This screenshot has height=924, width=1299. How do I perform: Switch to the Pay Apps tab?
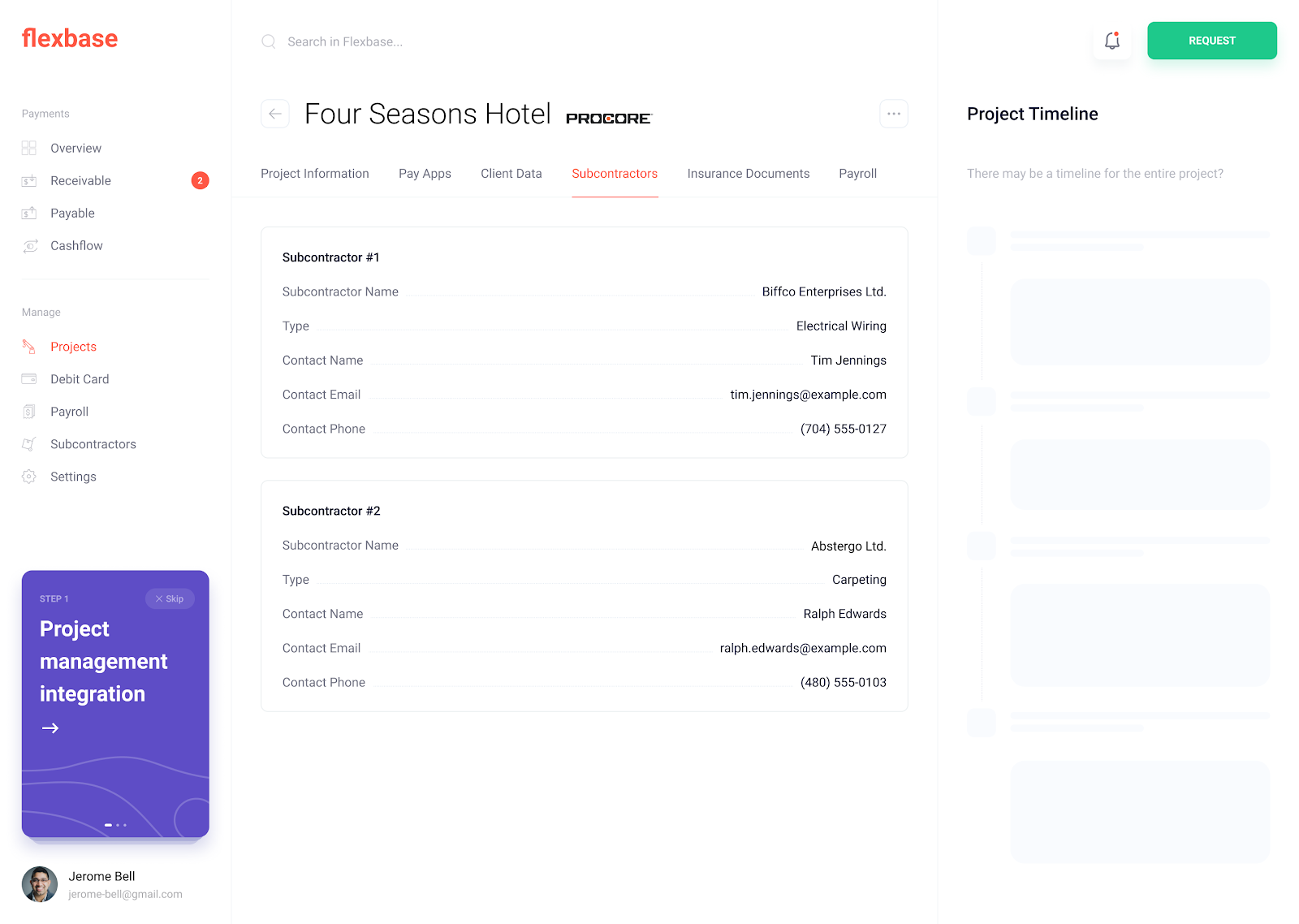(x=425, y=174)
